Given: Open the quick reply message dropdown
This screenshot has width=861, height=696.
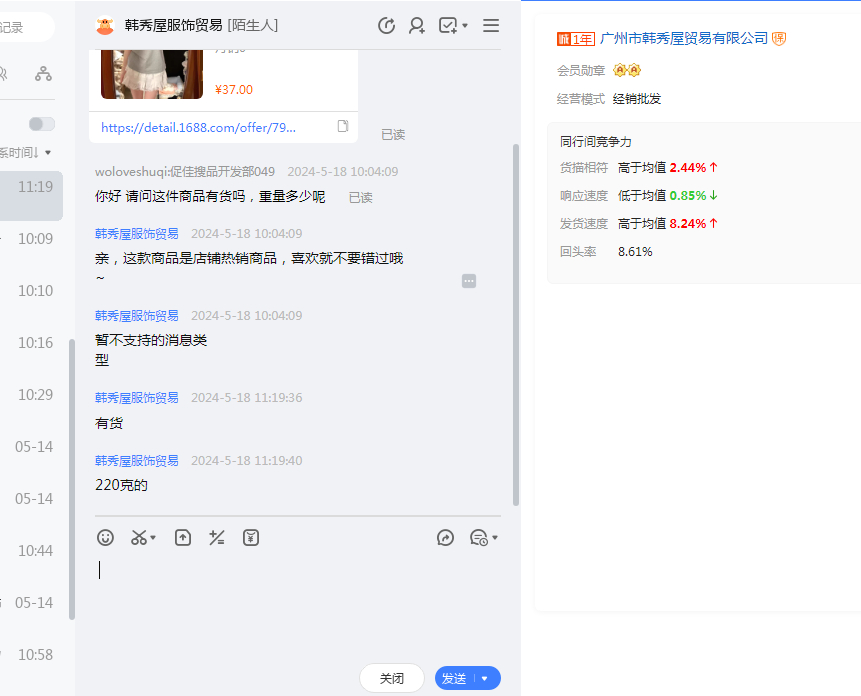Looking at the screenshot, I should tap(484, 538).
